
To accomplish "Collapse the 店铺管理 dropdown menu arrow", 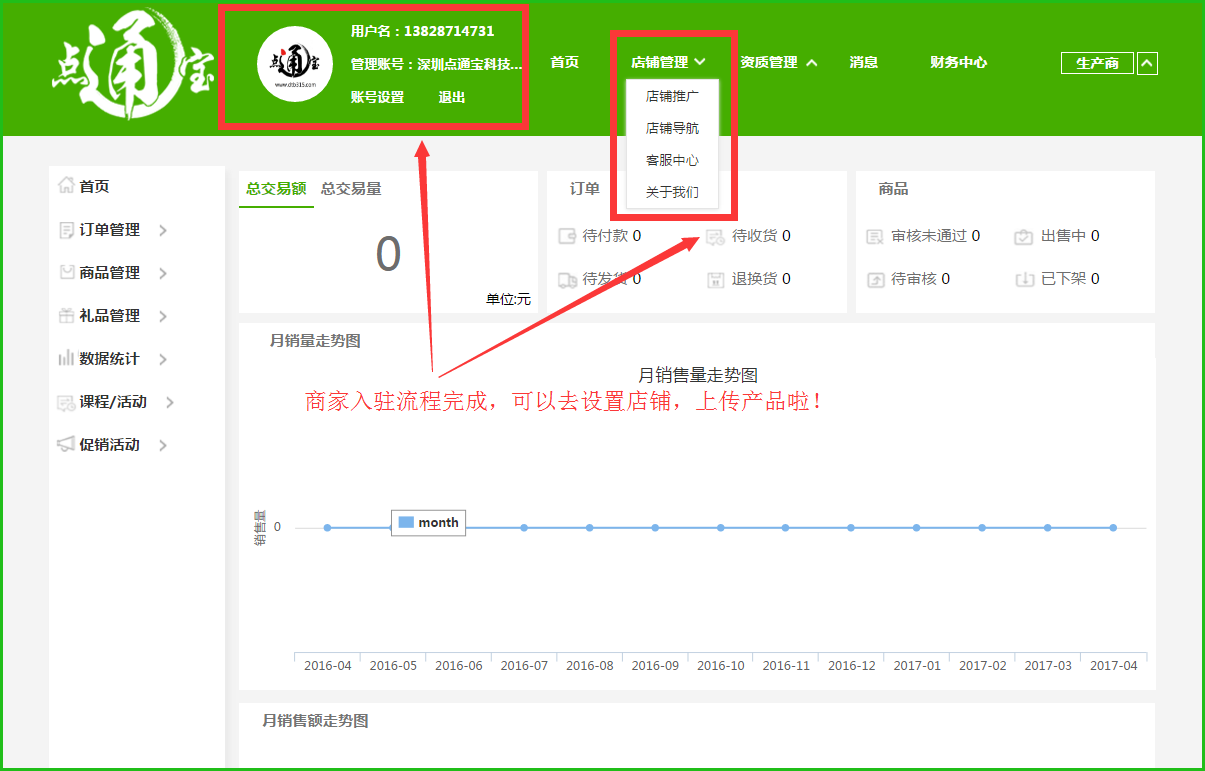I will [x=700, y=62].
